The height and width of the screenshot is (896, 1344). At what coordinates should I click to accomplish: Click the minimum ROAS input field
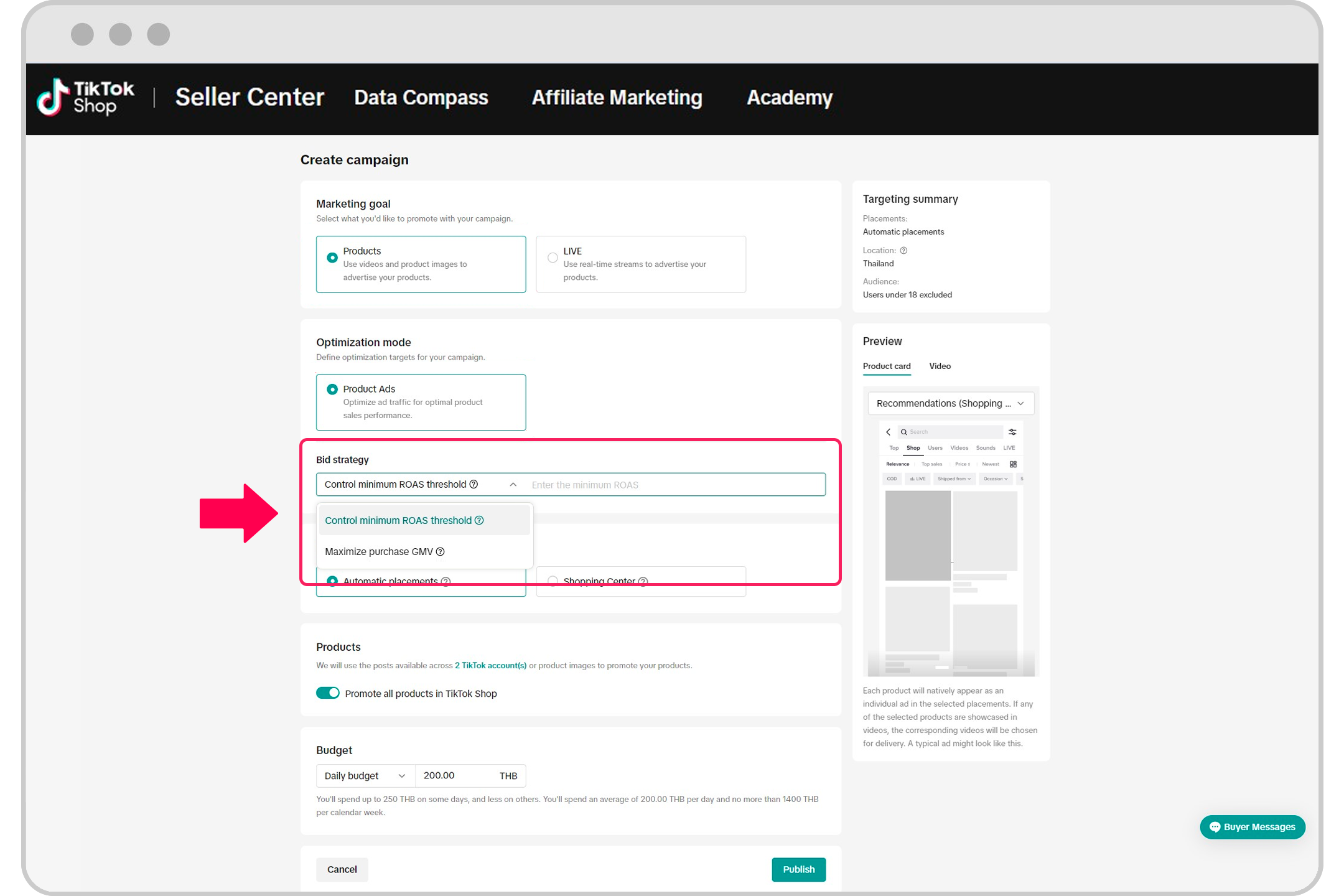click(x=672, y=485)
